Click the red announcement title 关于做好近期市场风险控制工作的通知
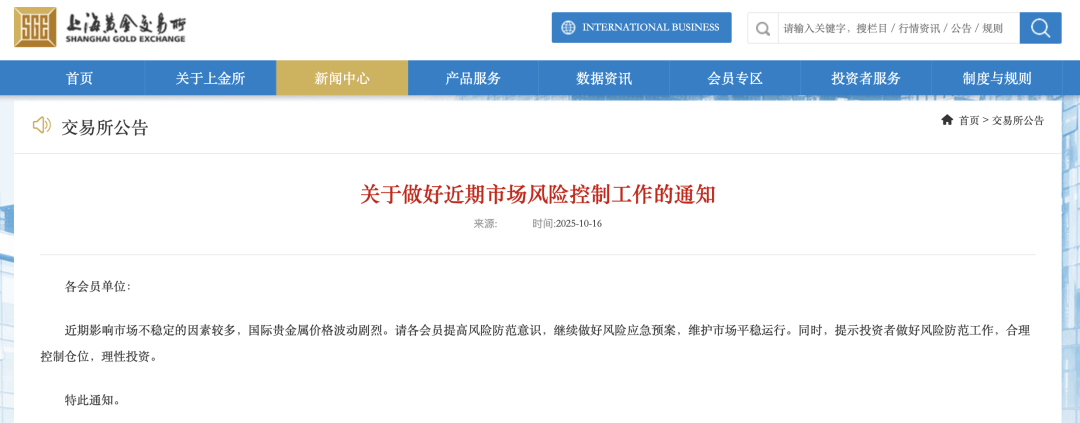Screen dimensions: 1080x423 click(538, 194)
